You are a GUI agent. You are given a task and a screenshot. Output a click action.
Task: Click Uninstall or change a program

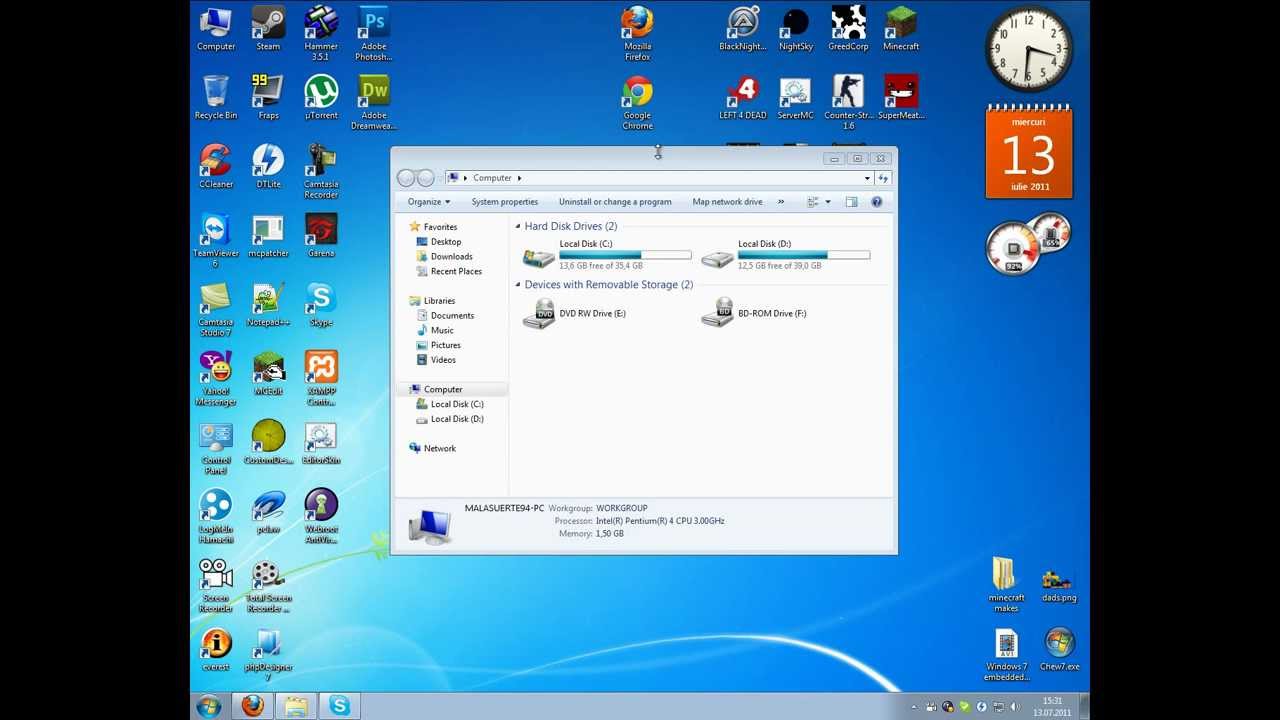coord(615,202)
